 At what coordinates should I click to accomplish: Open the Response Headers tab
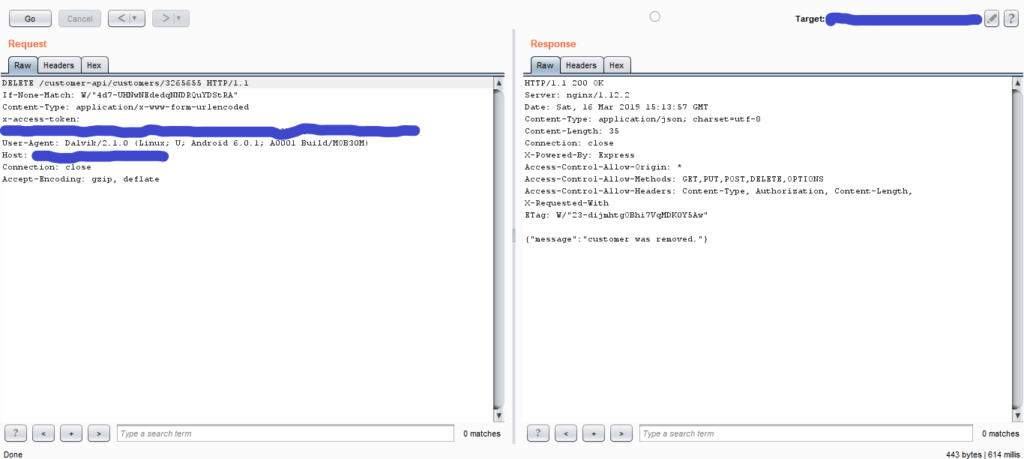581,65
